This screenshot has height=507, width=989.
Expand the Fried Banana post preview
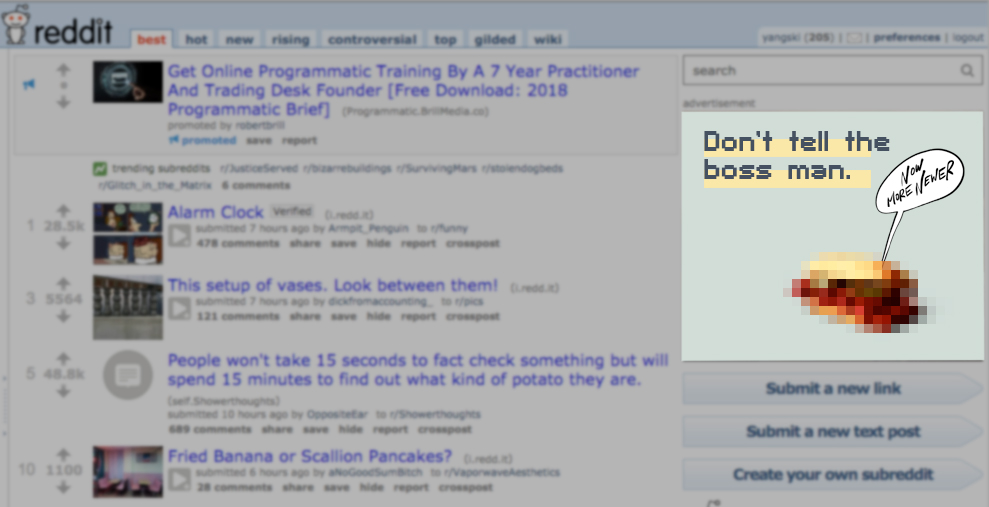180,479
